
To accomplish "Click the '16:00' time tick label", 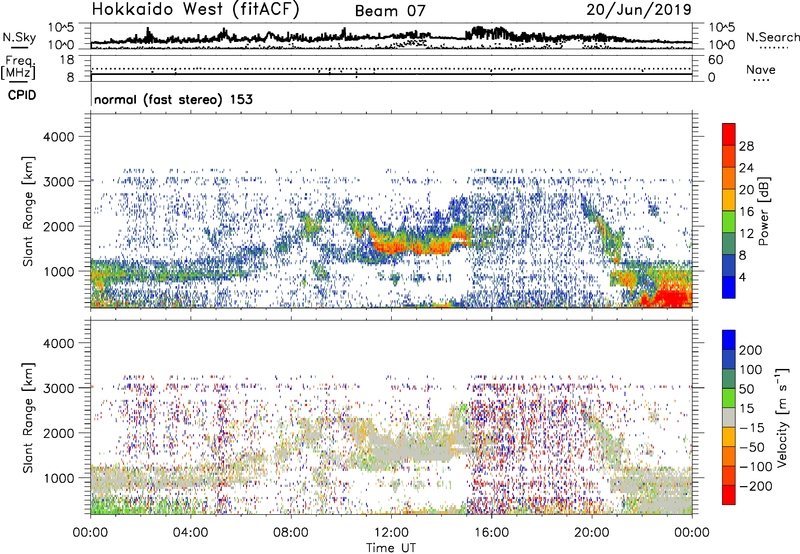I will coord(492,533).
